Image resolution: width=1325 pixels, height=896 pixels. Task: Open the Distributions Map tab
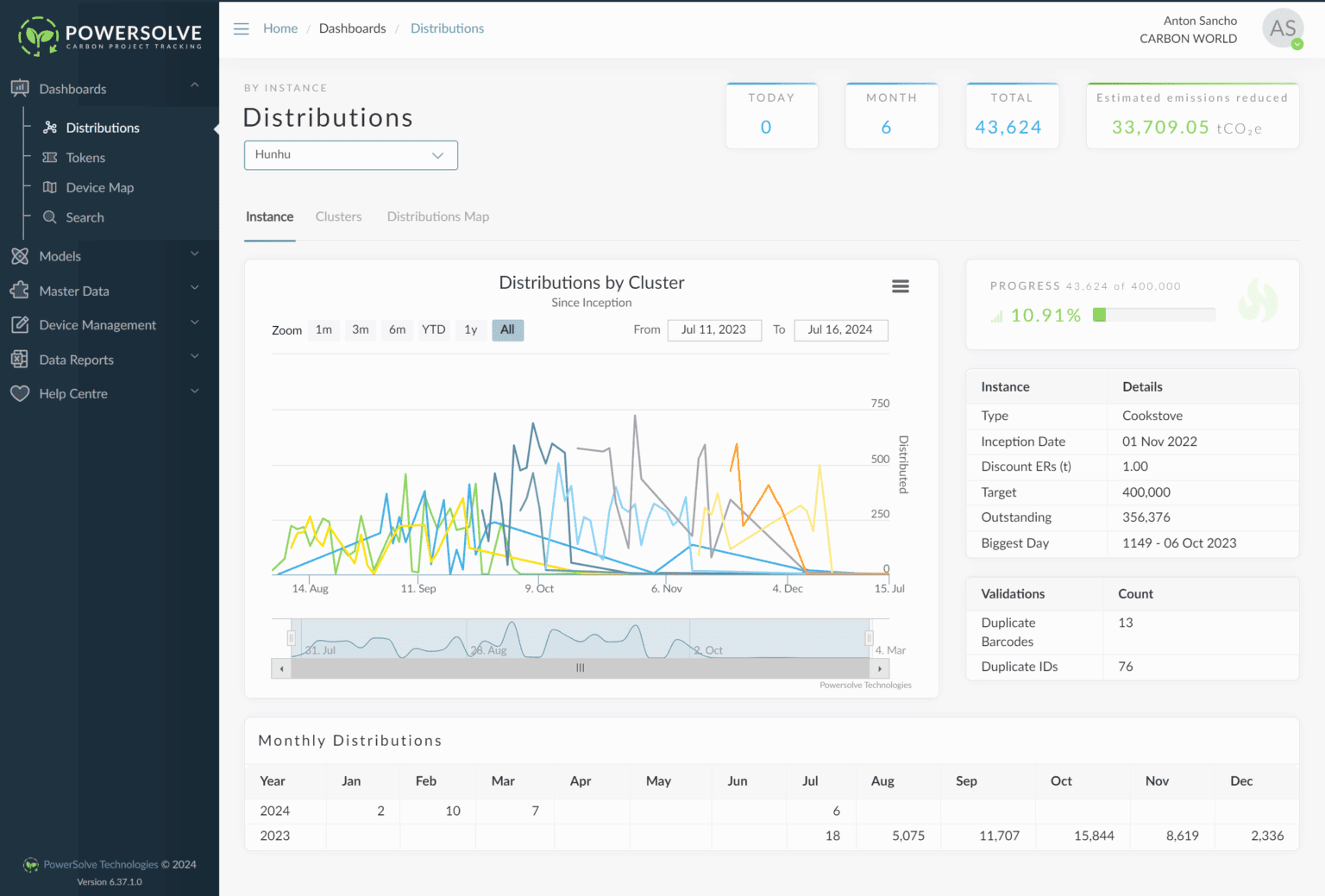coord(437,216)
